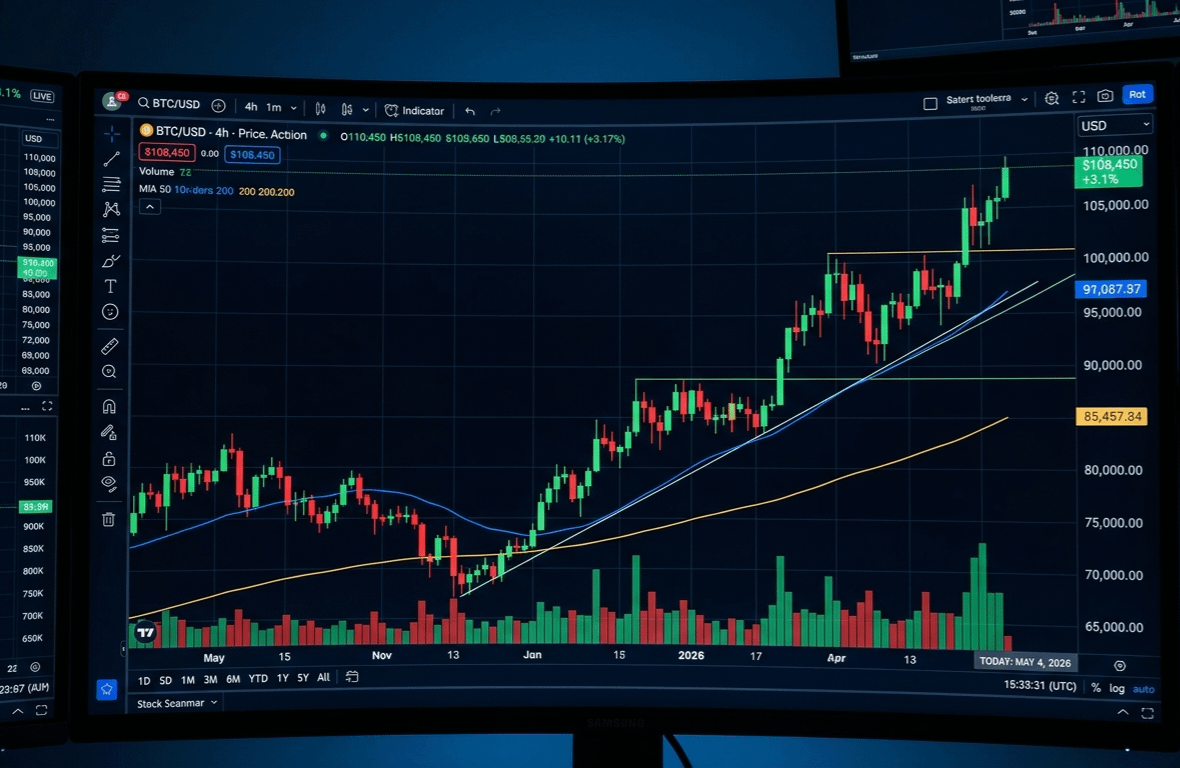1180x768 pixels.
Task: Click the TODAY: MAY 4, 2026 marker
Action: pyautogui.click(x=1025, y=662)
